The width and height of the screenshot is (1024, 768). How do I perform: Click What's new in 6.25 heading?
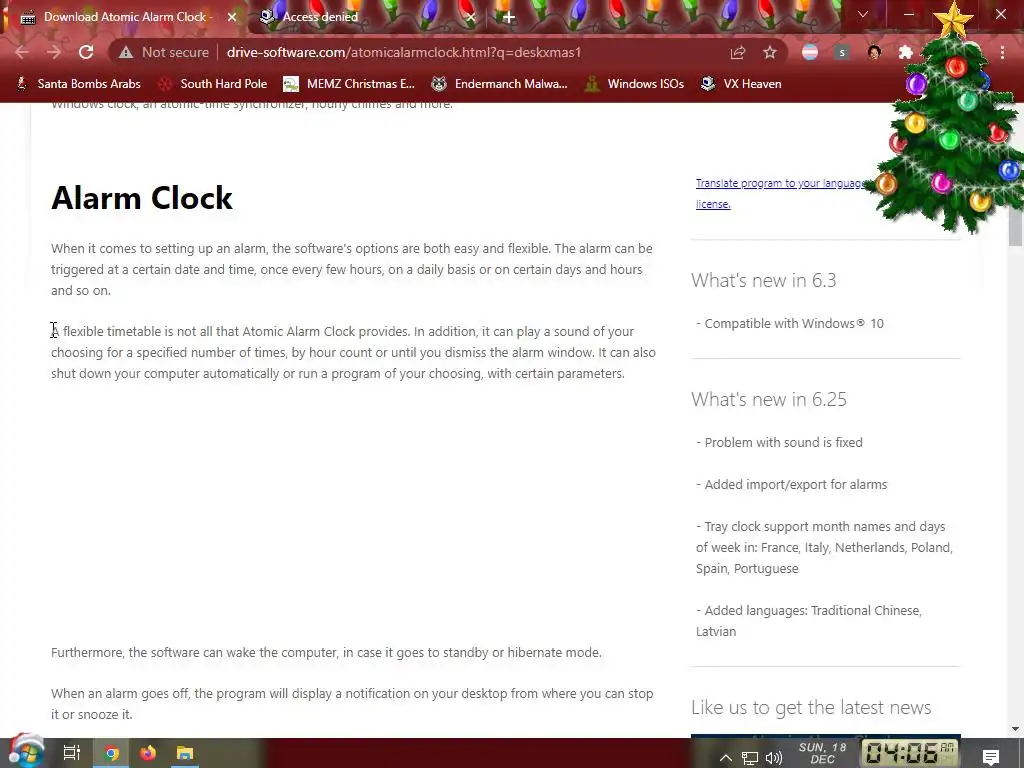769,399
